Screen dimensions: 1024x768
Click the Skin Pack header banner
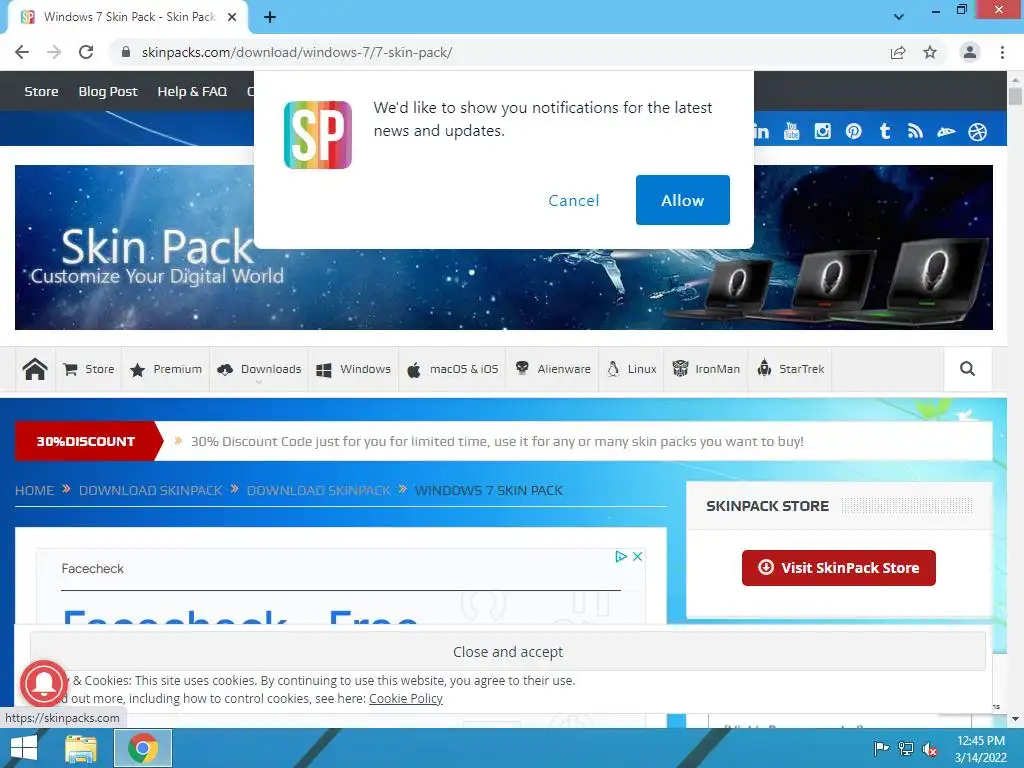504,247
